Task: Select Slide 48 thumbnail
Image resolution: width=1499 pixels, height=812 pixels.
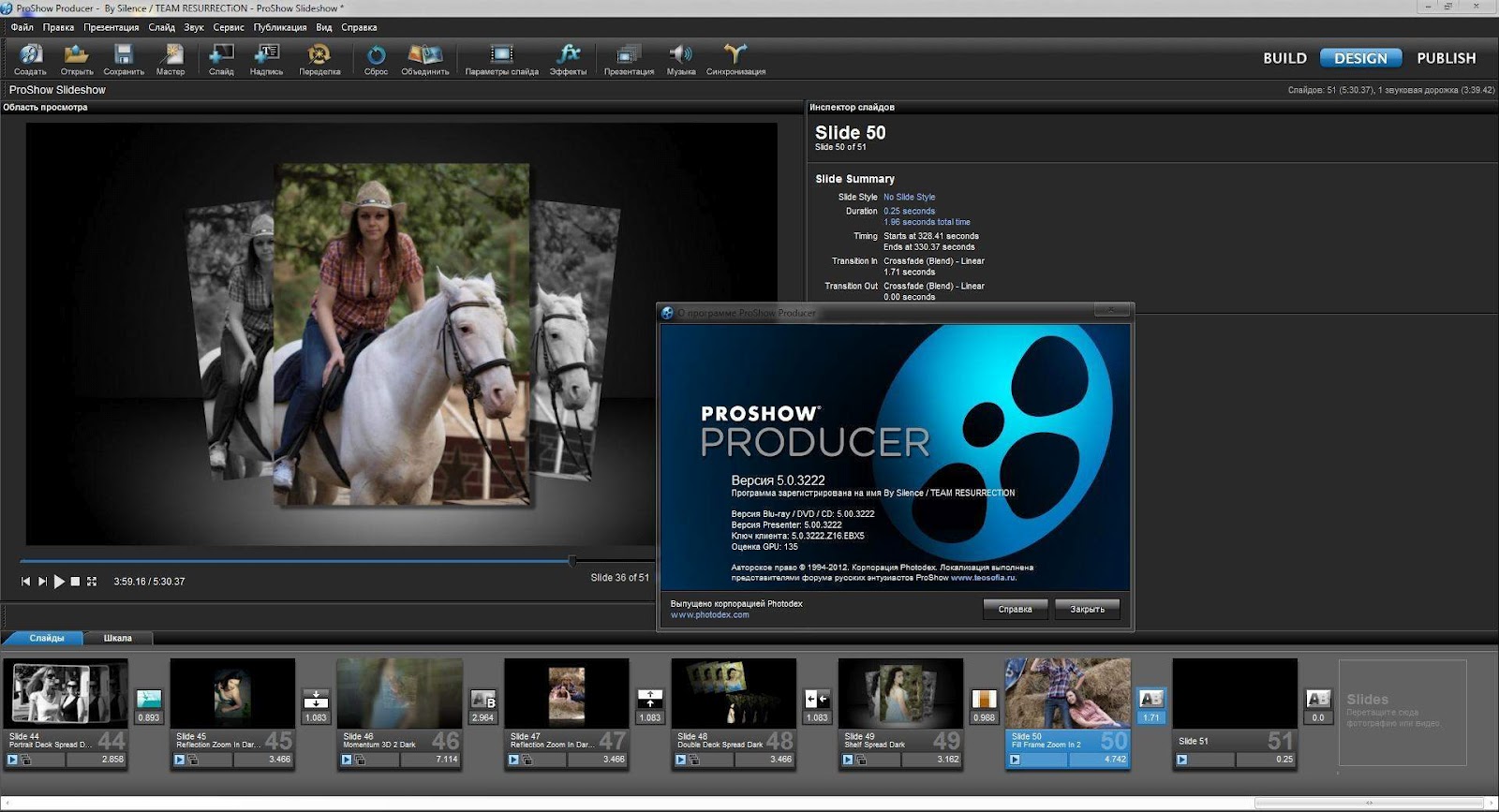Action: (734, 693)
